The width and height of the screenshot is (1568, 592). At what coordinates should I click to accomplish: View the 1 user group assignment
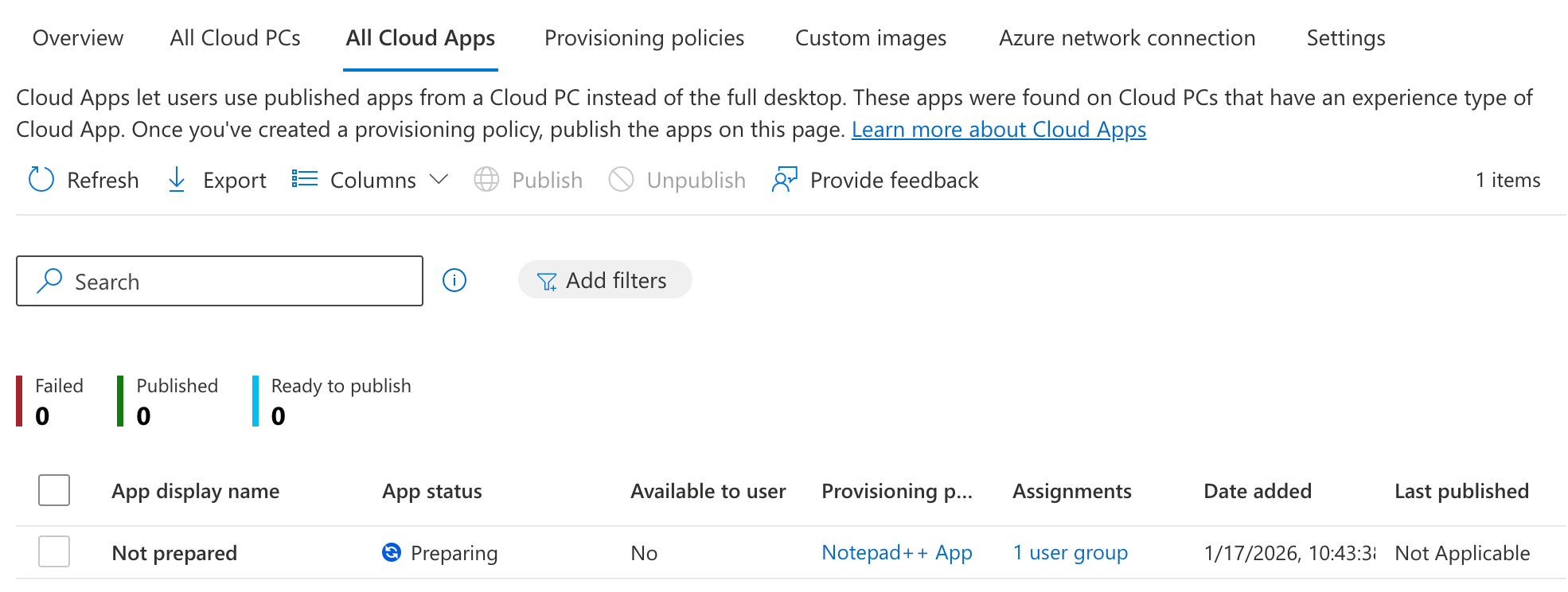click(x=1070, y=552)
